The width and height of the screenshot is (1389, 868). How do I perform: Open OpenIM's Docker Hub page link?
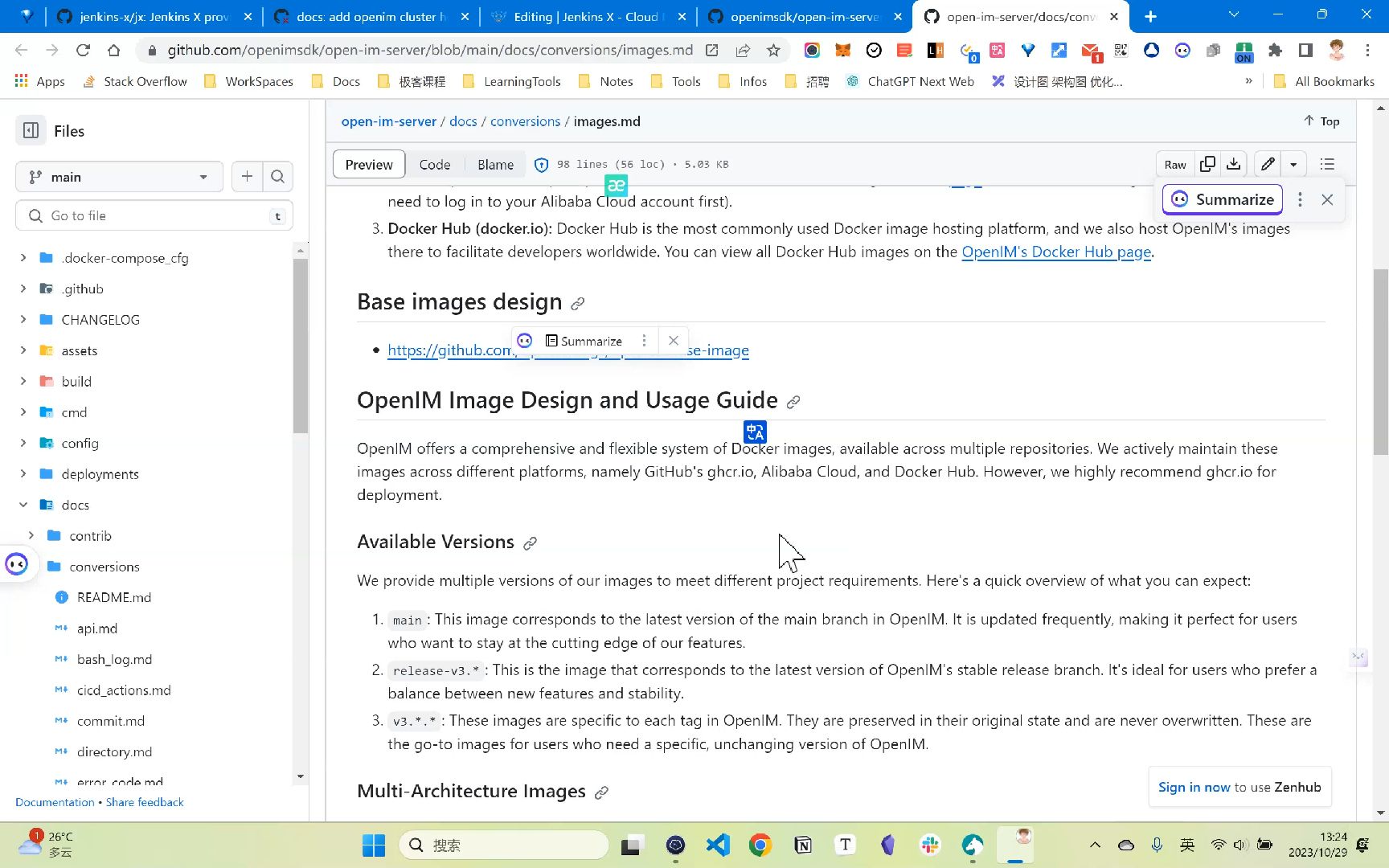(x=1056, y=252)
